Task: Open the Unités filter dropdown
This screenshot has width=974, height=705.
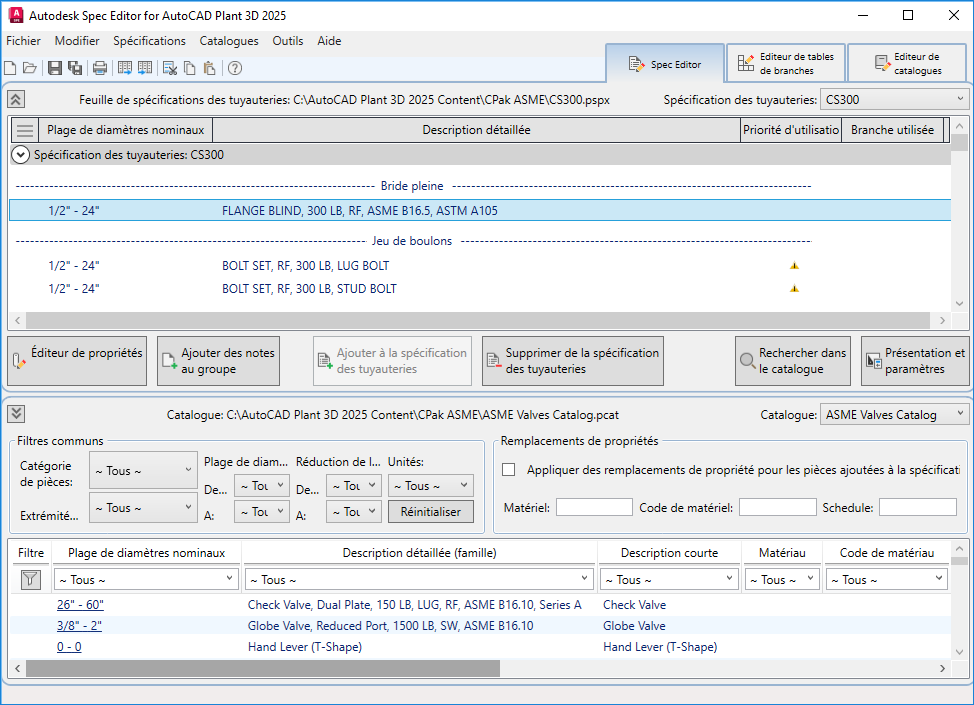Action: (430, 486)
